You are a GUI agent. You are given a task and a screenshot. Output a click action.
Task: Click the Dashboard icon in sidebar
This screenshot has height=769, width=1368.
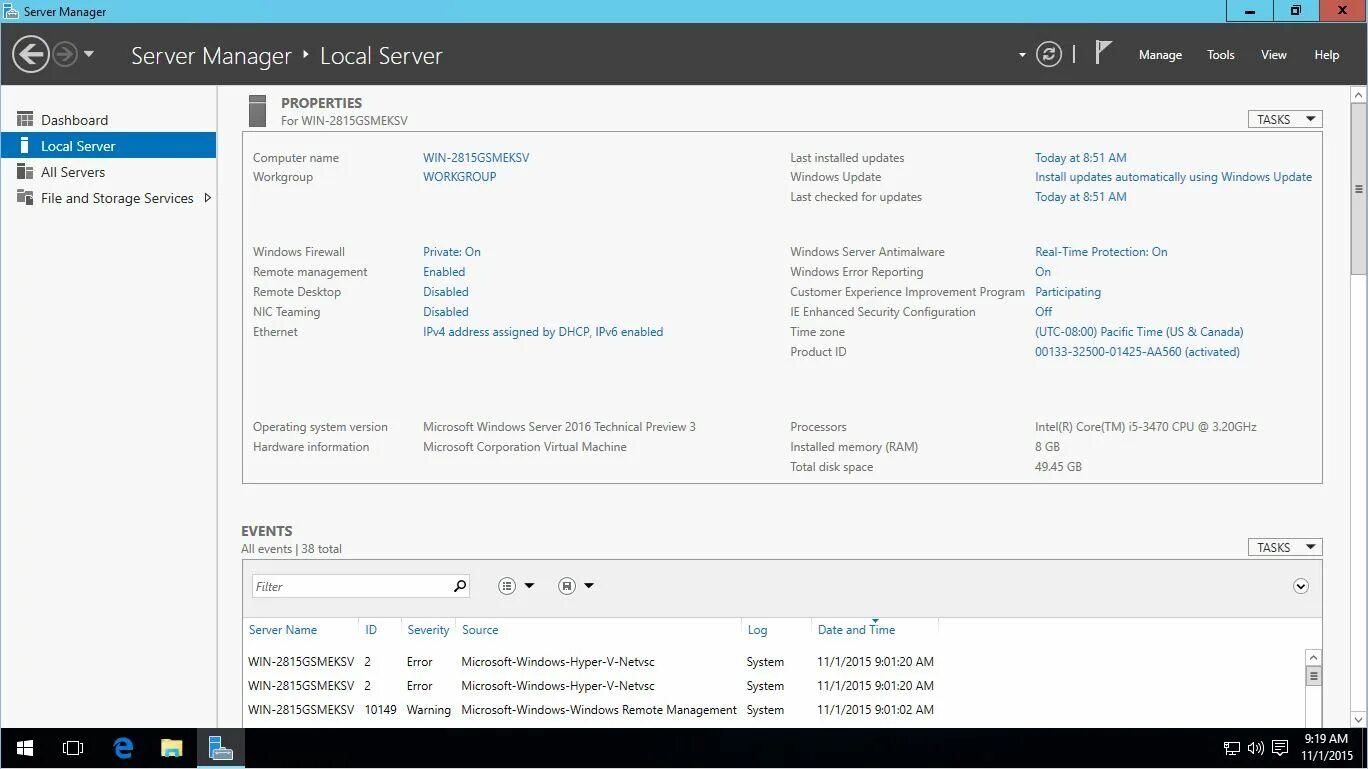[25, 119]
